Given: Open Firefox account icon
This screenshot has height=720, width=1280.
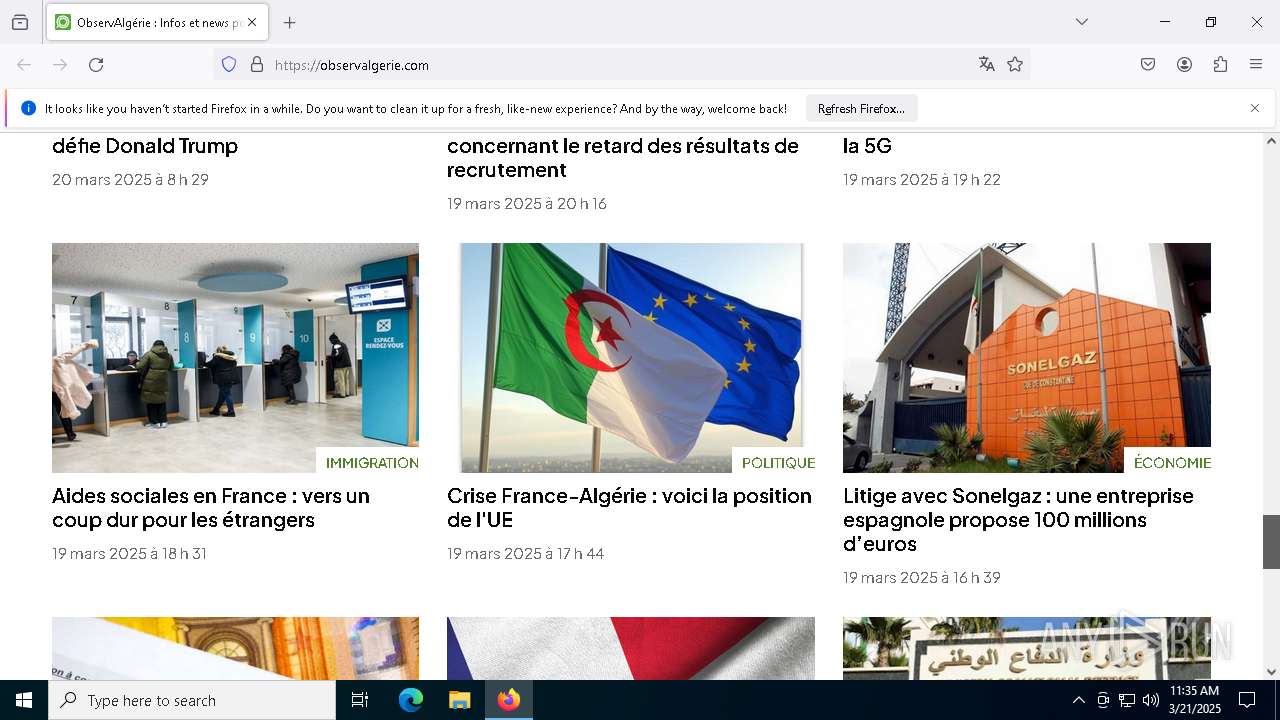Looking at the screenshot, I should coord(1184,65).
